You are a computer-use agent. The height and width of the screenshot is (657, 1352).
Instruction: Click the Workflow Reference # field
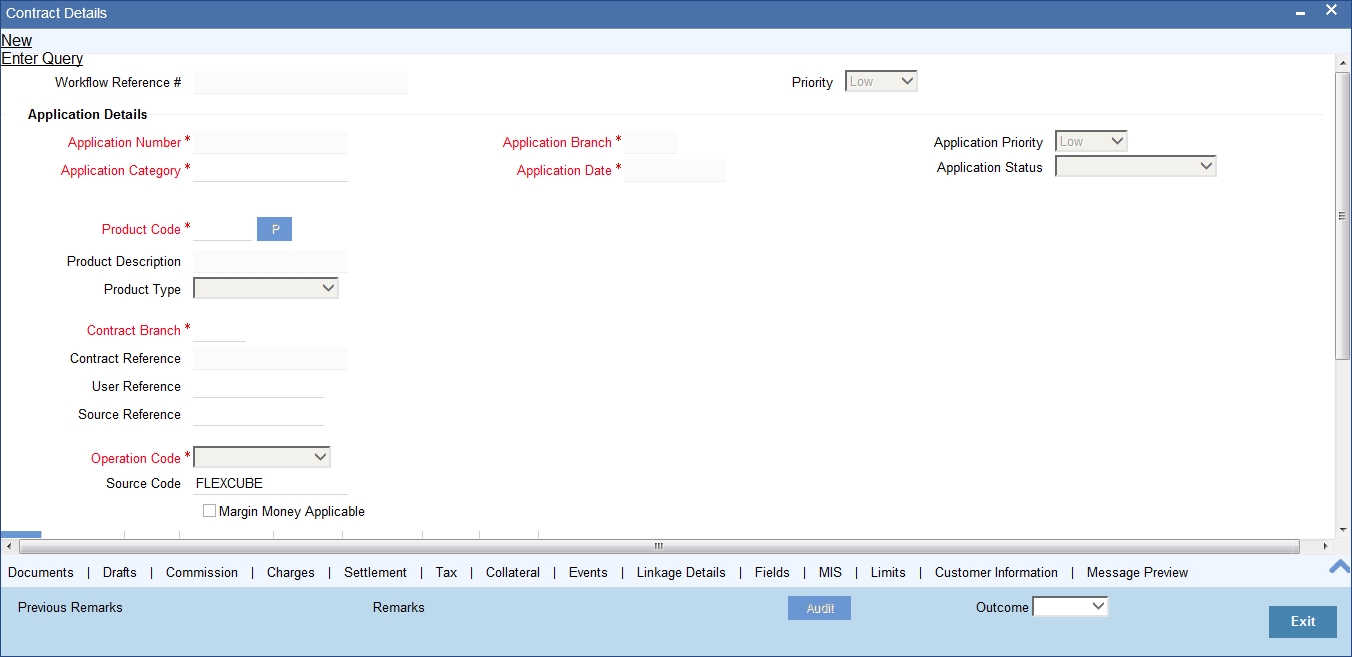300,82
